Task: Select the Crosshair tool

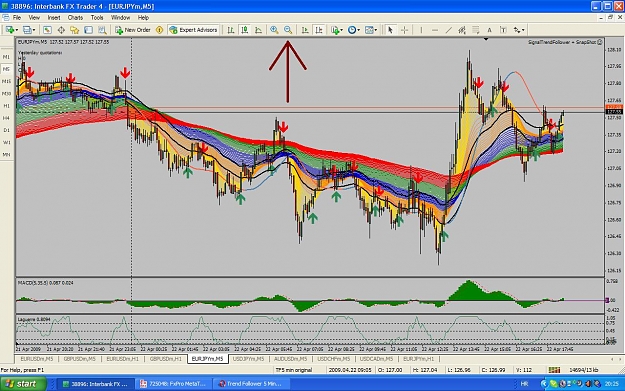Action: [x=404, y=30]
